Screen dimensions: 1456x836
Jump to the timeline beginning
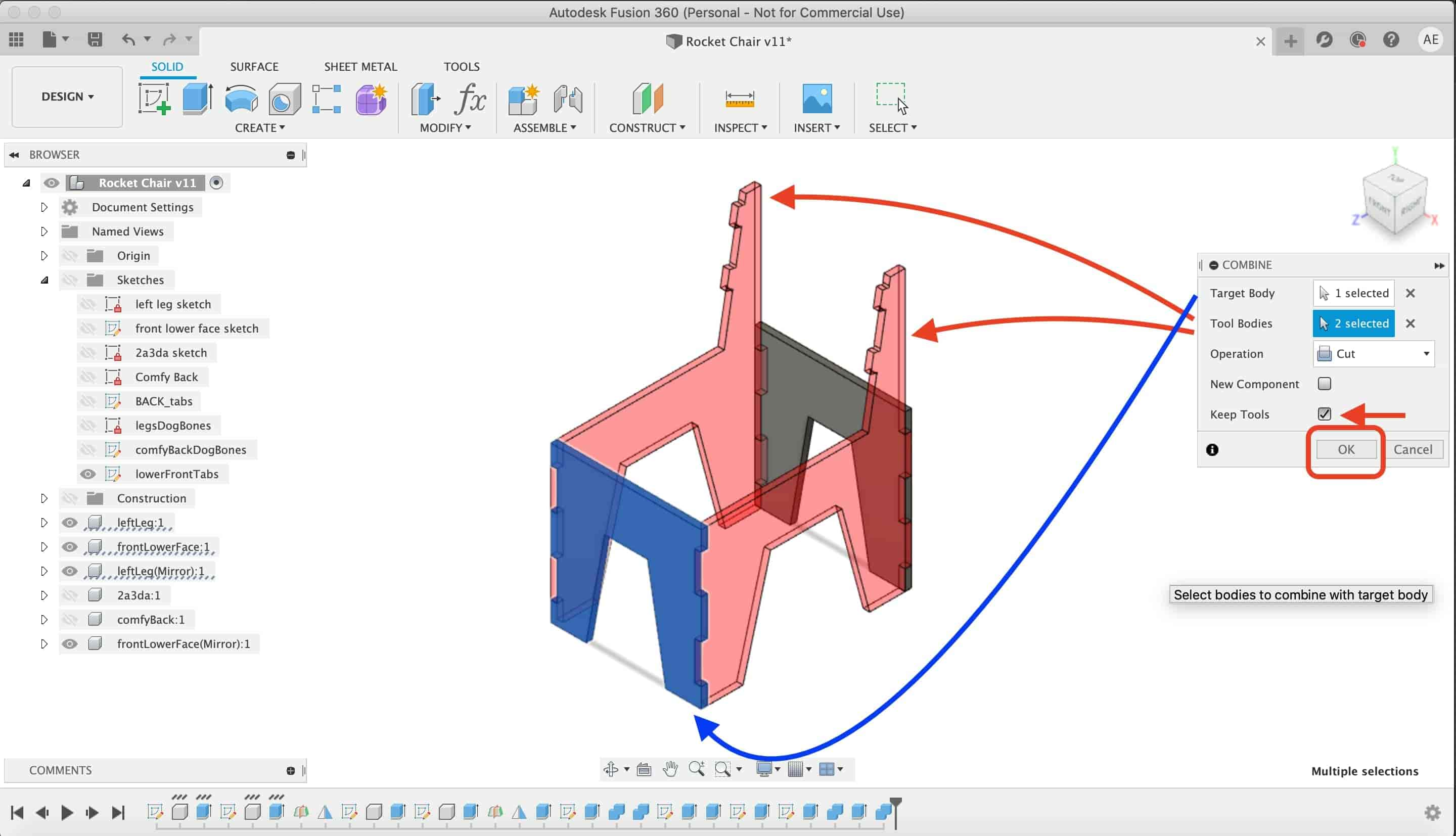[x=17, y=812]
